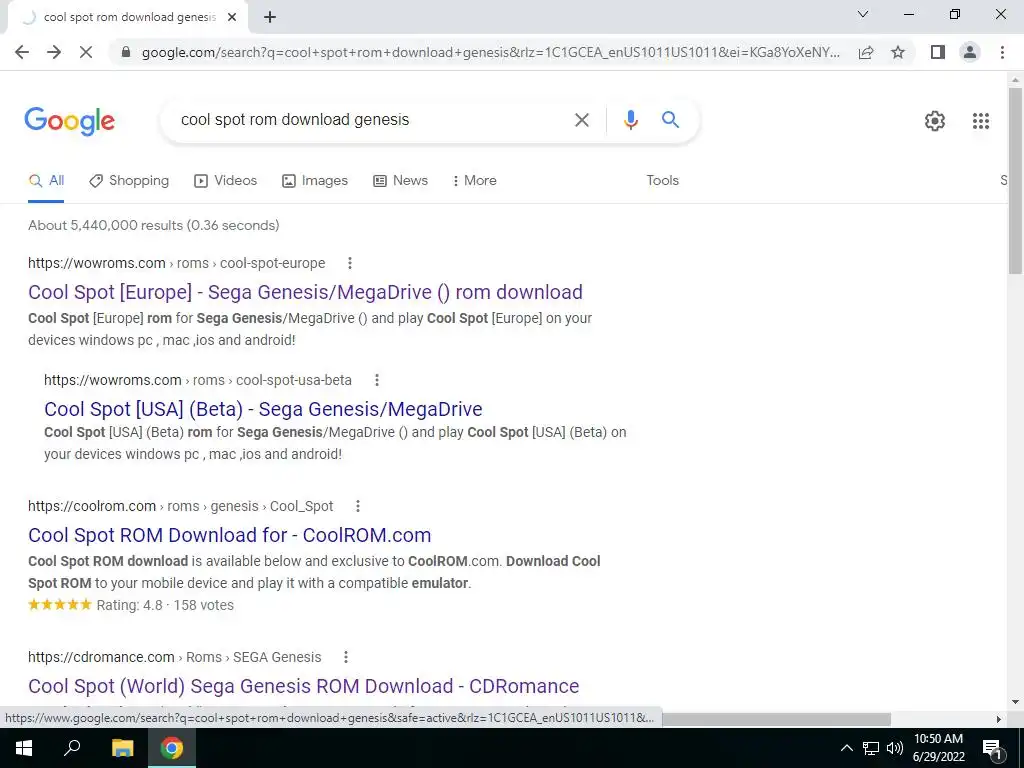Open options for the coolrom.com result
Image resolution: width=1024 pixels, height=768 pixels.
[358, 506]
